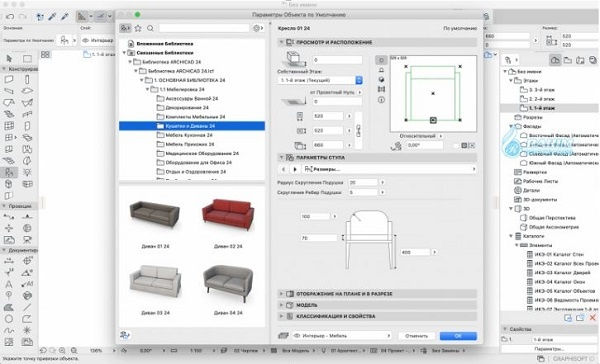Open Собственный Этаж story dropdown

[320, 80]
